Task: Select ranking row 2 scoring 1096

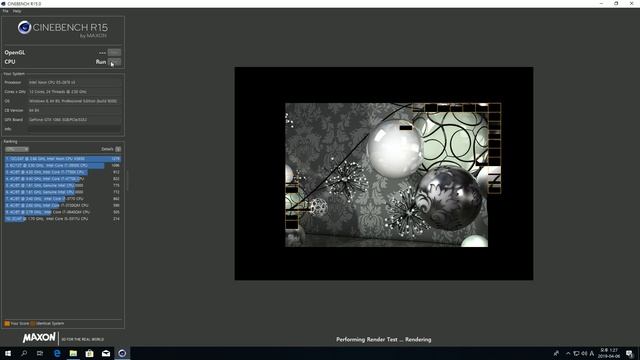Action: pyautogui.click(x=63, y=165)
